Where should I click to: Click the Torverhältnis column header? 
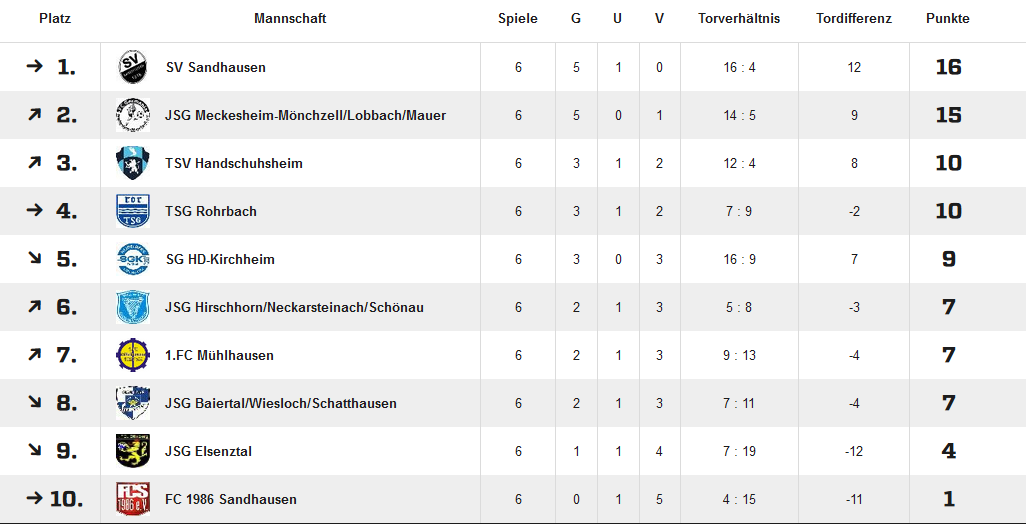tap(739, 19)
